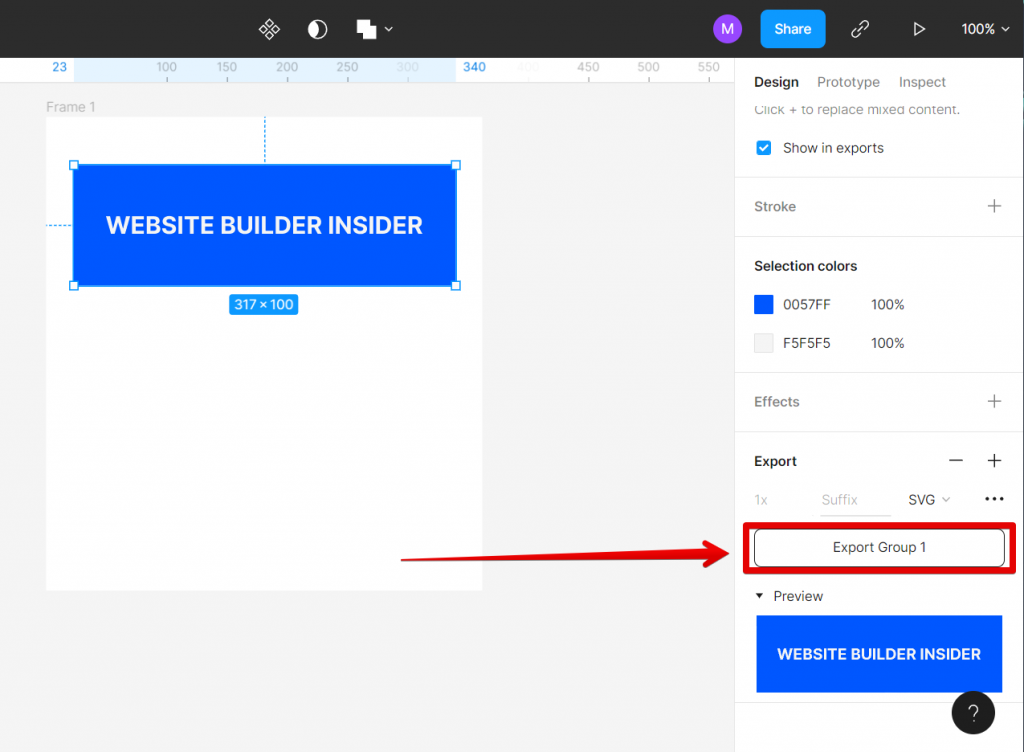Remove the export setting with minus icon

pyautogui.click(x=956, y=460)
